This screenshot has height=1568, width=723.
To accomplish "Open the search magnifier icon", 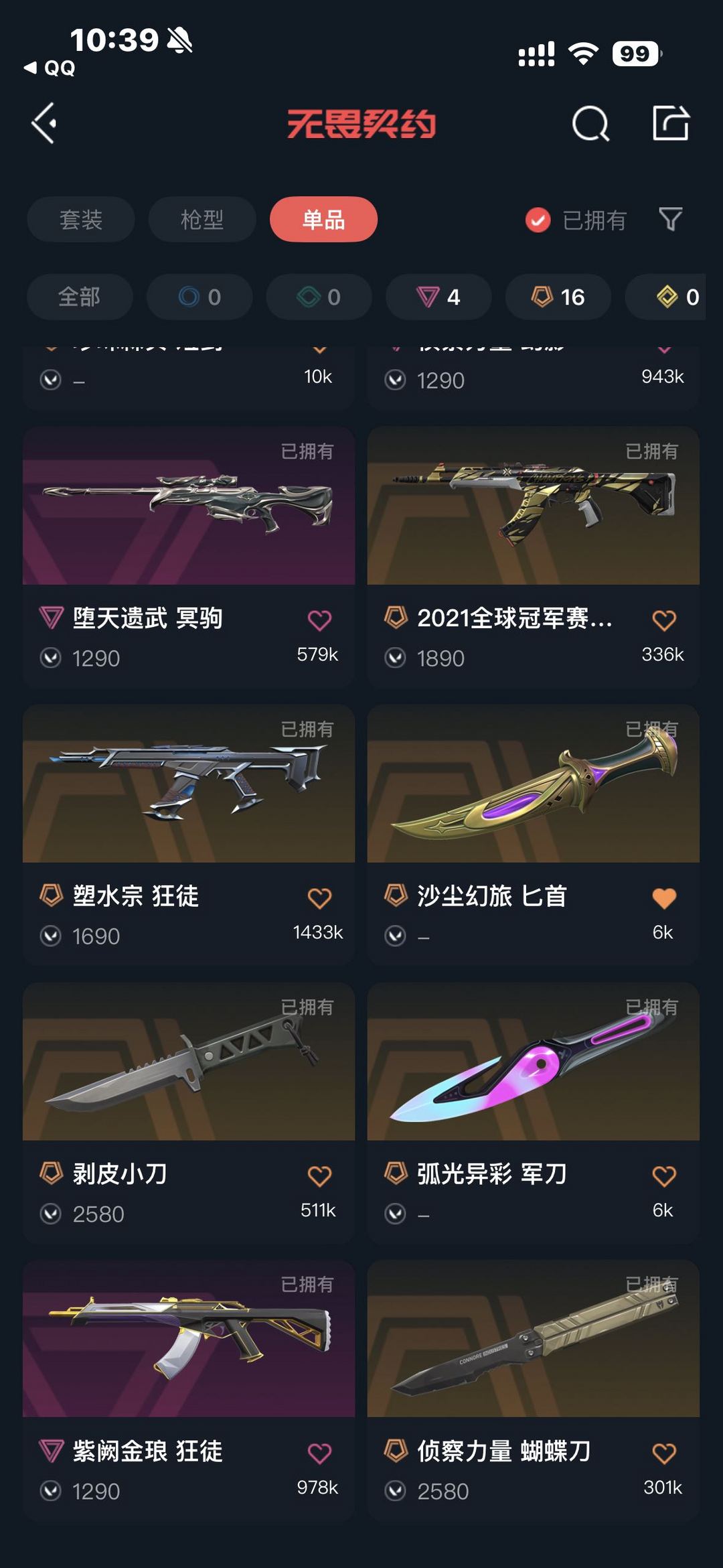I will coord(590,123).
